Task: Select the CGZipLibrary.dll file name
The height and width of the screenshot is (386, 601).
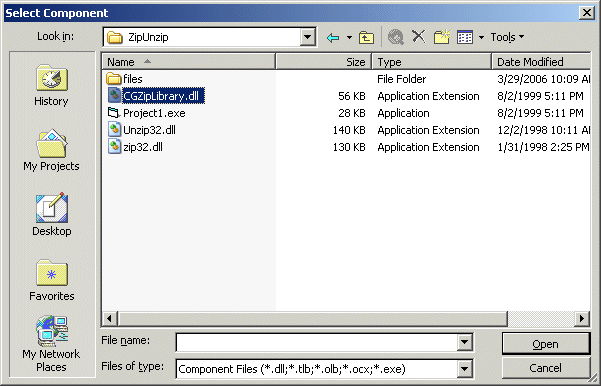Action: [x=163, y=96]
